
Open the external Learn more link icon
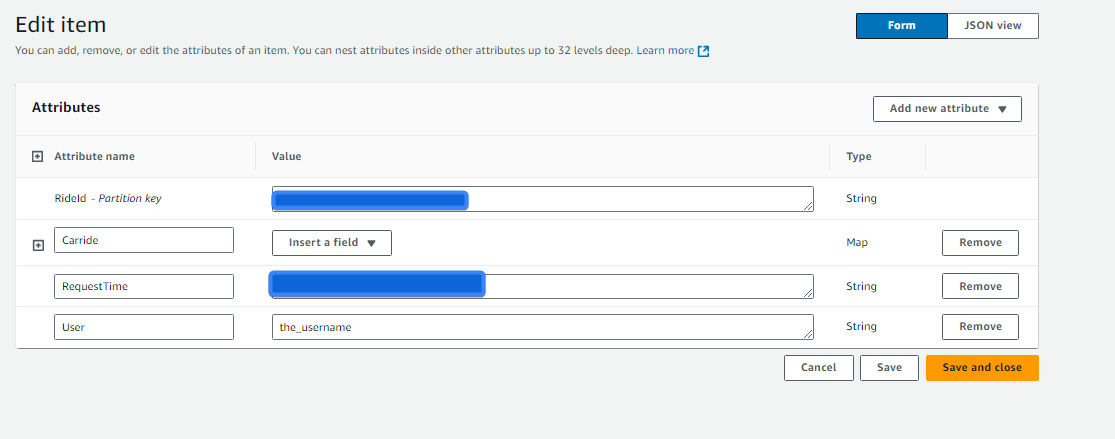703,51
